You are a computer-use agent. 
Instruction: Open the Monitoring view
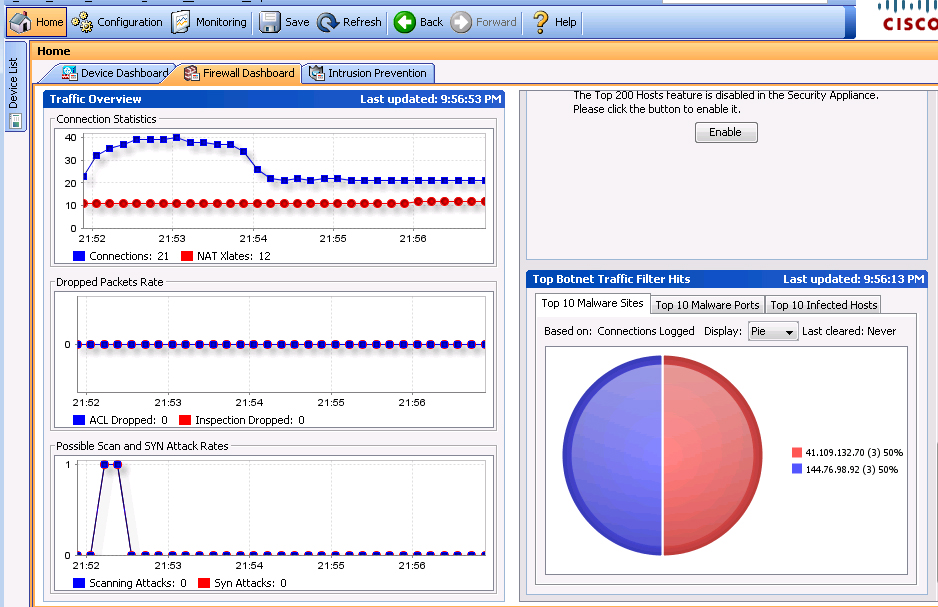(209, 22)
